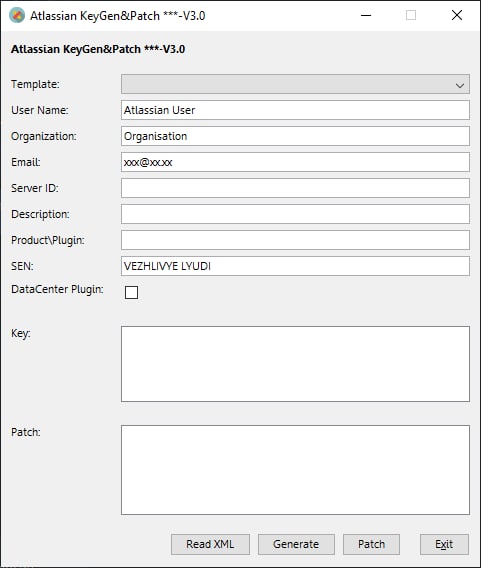Enable the DataCenter Plugin checkbox
Screen dimensions: 481x568
131,292
